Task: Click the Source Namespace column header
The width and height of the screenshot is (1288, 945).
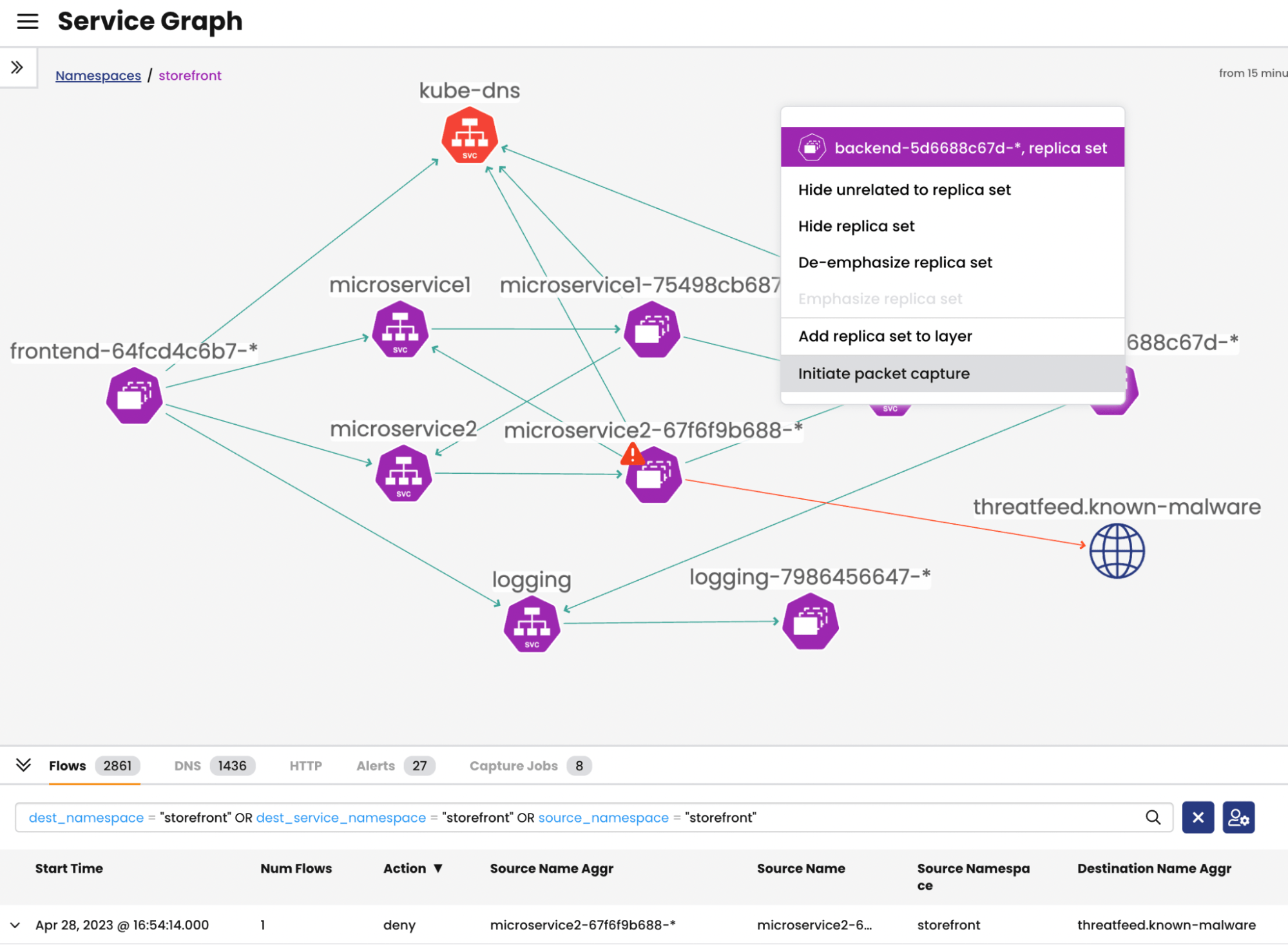Action: tap(973, 877)
